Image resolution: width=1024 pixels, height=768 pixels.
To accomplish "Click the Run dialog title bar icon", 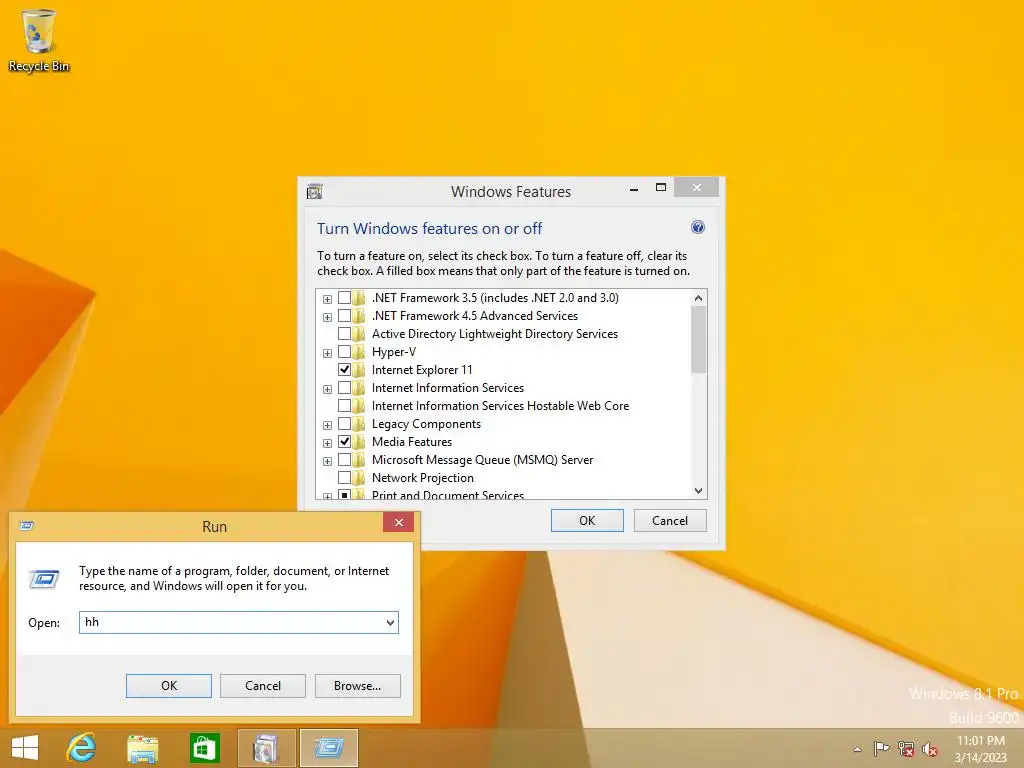I will pyautogui.click(x=27, y=526).
